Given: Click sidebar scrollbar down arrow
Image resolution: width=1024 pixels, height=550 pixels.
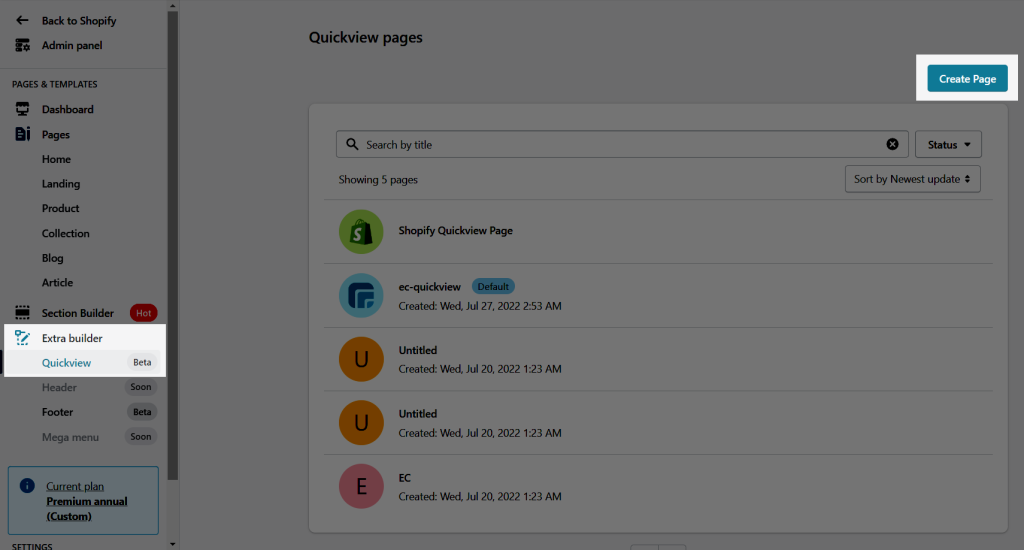Looking at the screenshot, I should 172,544.
